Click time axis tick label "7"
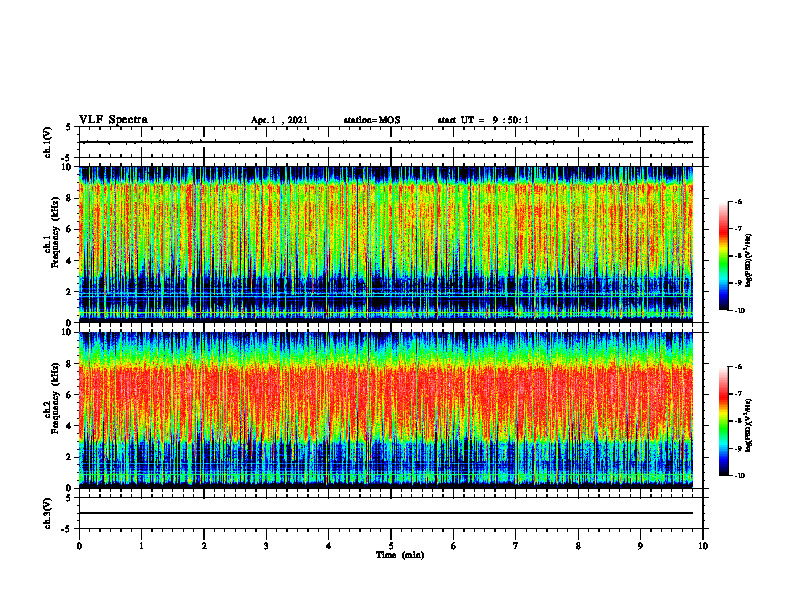 516,546
